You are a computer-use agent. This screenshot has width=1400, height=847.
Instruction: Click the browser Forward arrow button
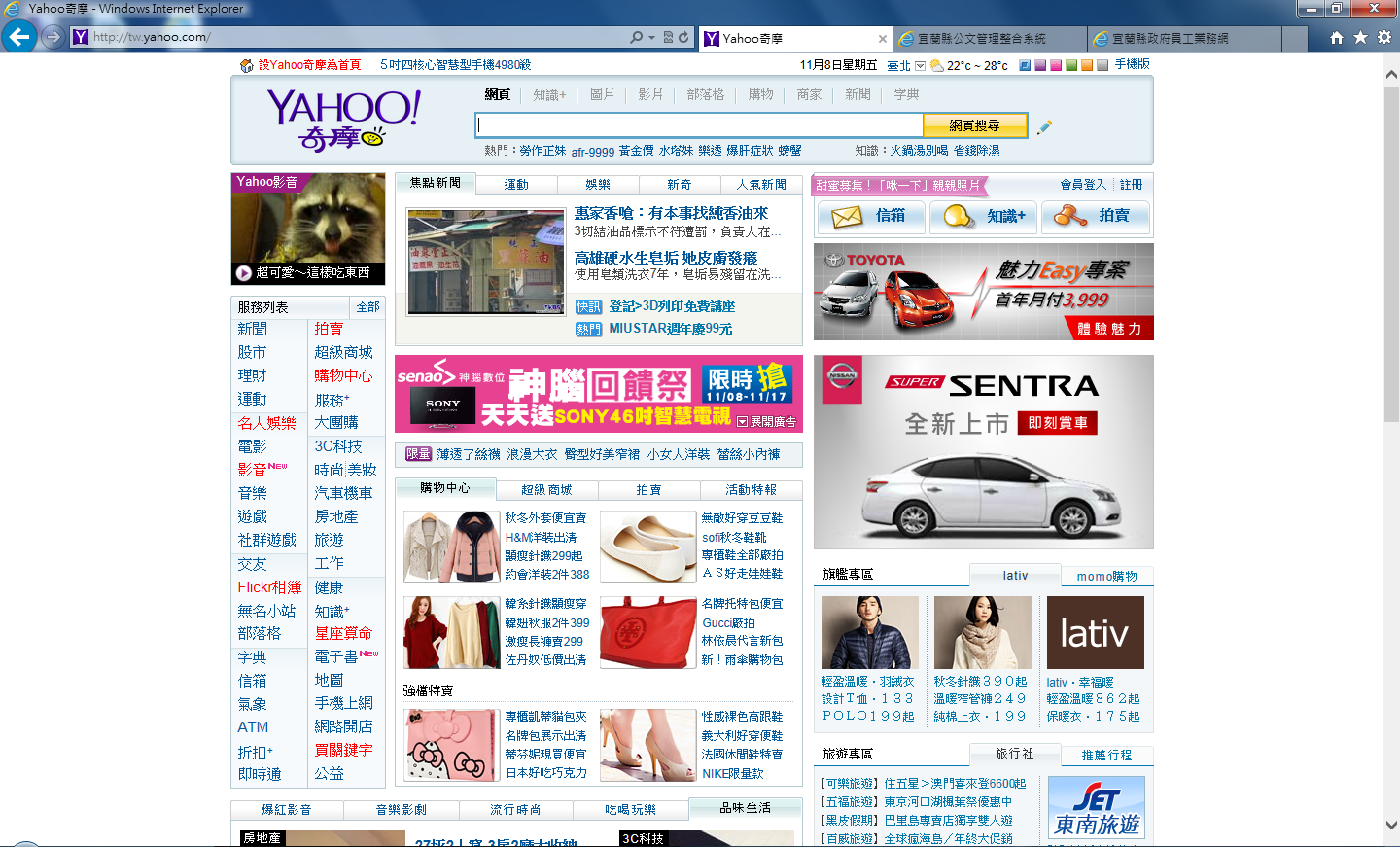point(53,37)
